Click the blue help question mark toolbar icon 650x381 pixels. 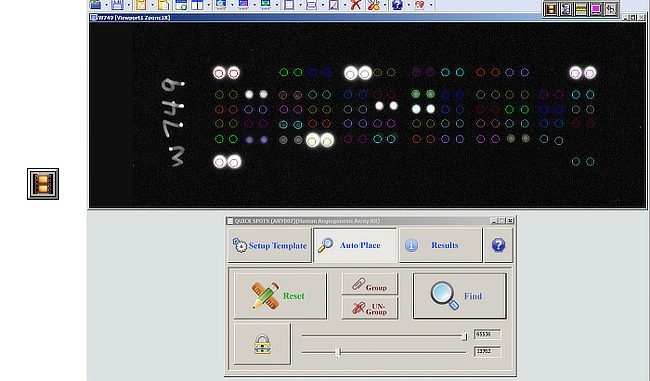point(397,5)
